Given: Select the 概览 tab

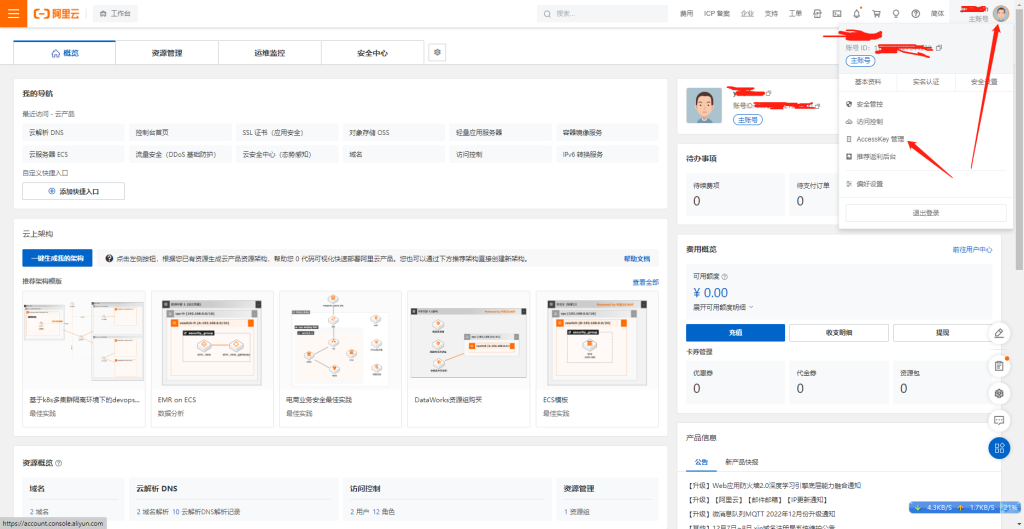Looking at the screenshot, I should tap(65, 53).
